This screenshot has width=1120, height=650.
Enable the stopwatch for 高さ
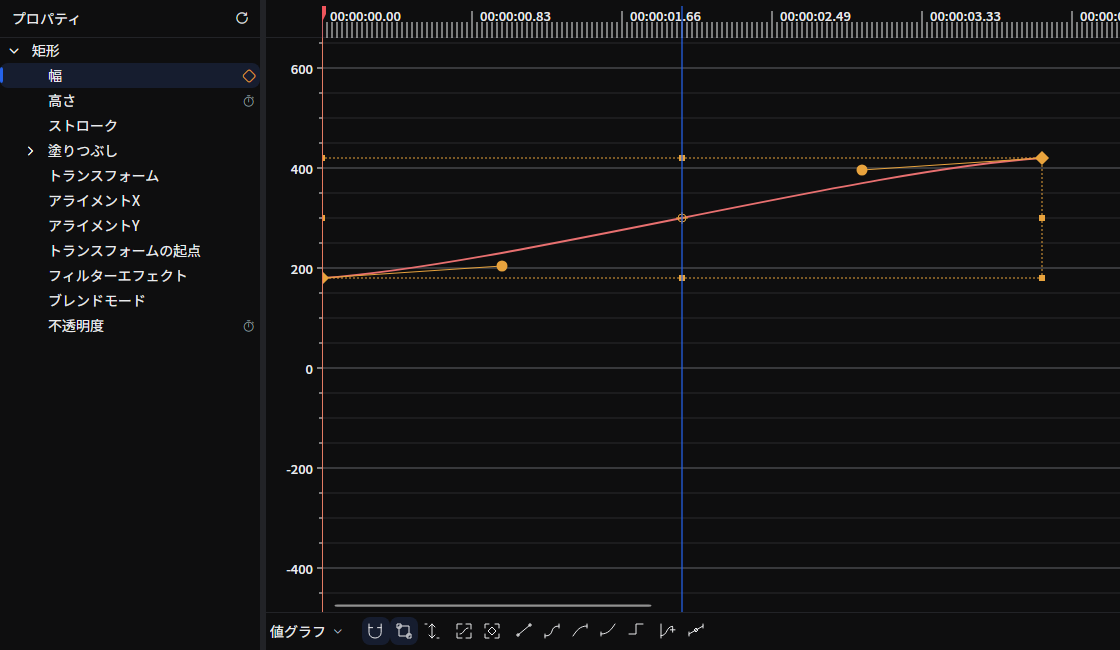pyautogui.click(x=249, y=101)
